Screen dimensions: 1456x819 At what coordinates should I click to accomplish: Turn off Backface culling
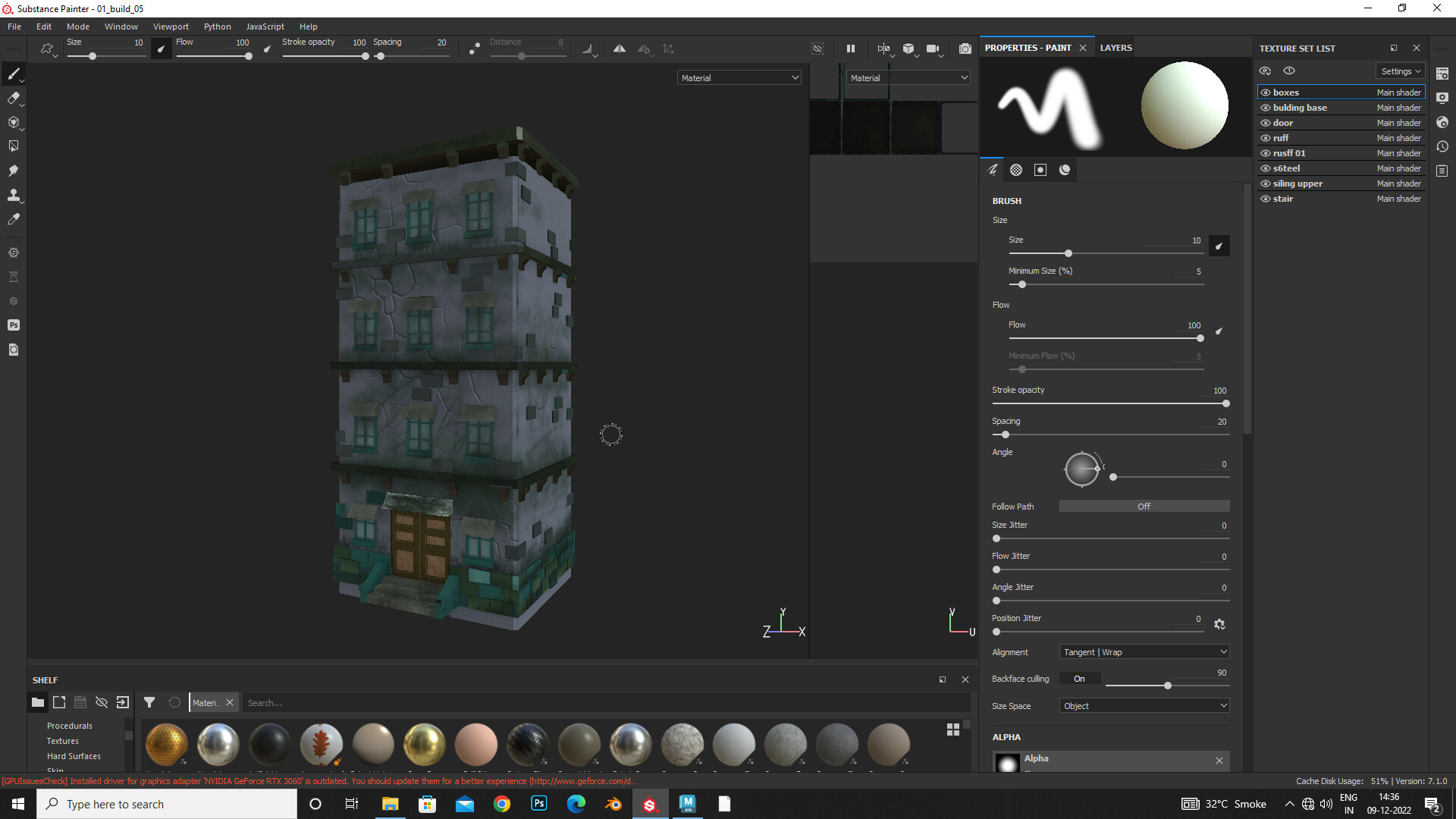pyautogui.click(x=1079, y=678)
